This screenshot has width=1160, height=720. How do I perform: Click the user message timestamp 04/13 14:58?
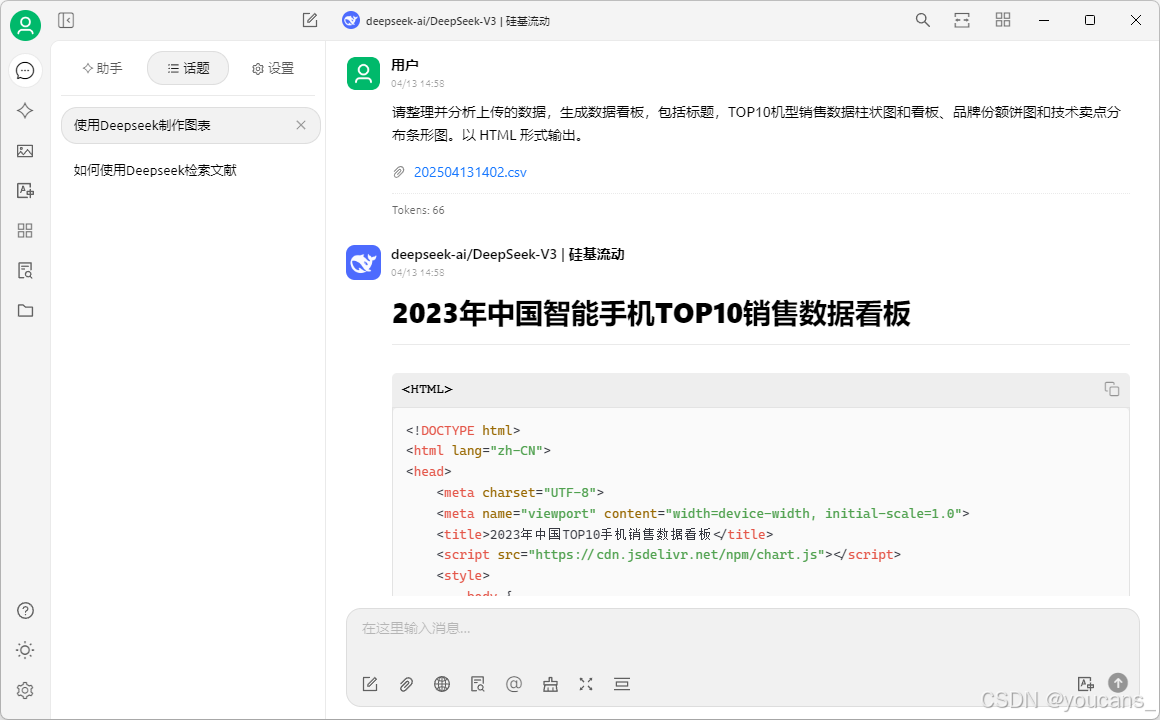click(x=418, y=84)
